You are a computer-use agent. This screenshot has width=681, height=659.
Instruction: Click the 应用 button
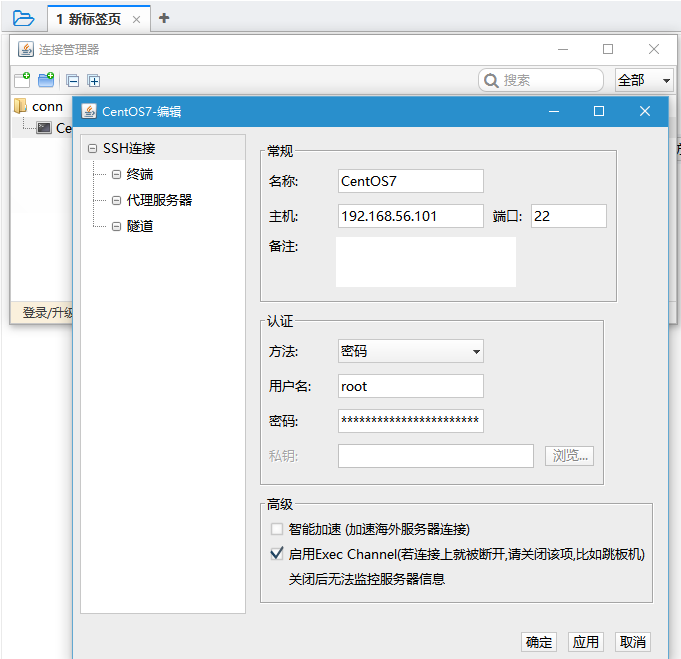click(585, 642)
